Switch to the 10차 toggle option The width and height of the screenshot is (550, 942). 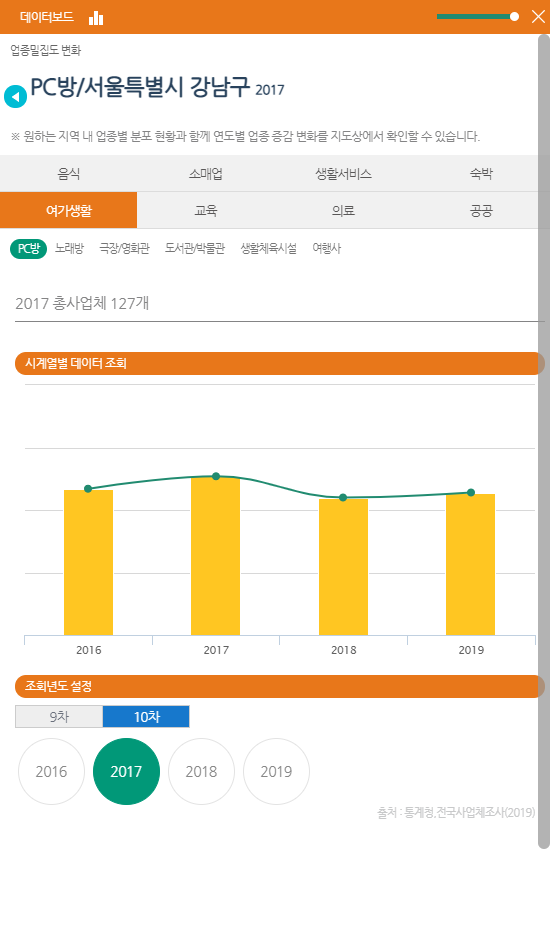click(x=146, y=717)
